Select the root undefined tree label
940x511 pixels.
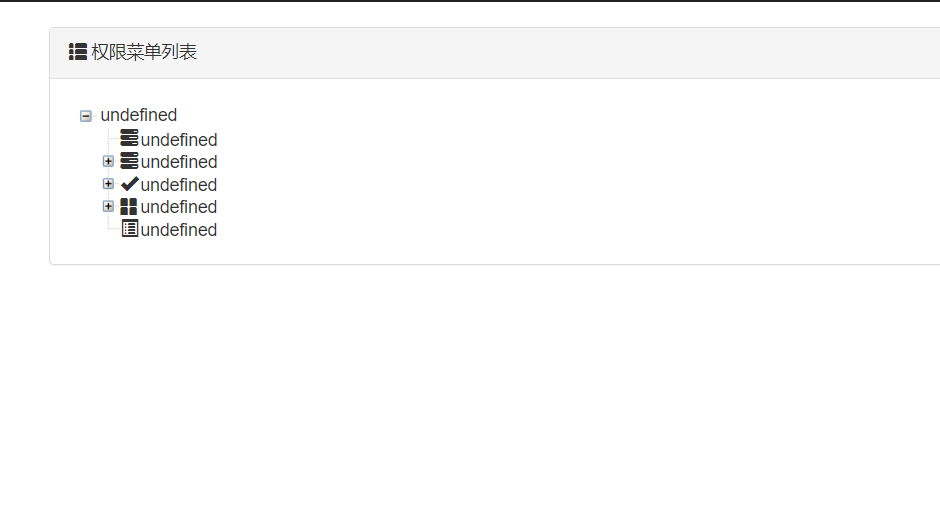[139, 115]
